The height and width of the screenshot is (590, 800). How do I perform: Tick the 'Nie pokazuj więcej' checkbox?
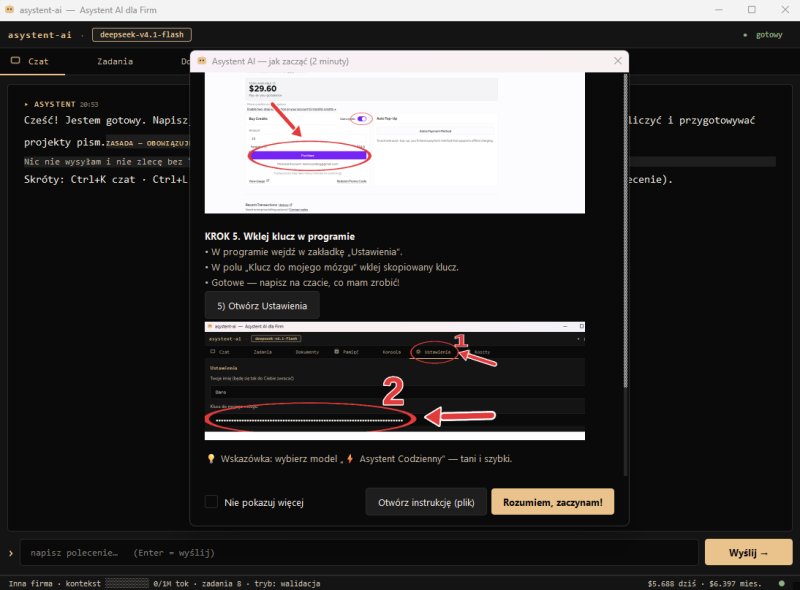(x=211, y=502)
